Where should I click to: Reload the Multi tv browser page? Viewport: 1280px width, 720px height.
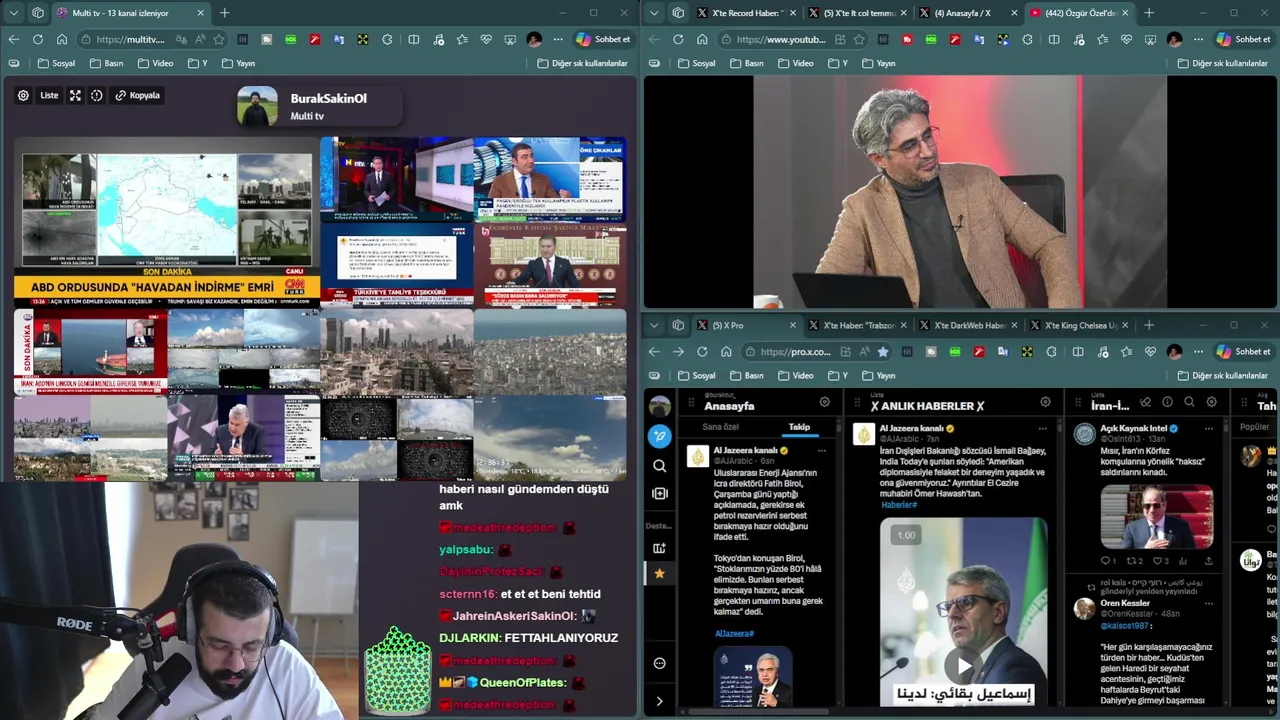38,39
